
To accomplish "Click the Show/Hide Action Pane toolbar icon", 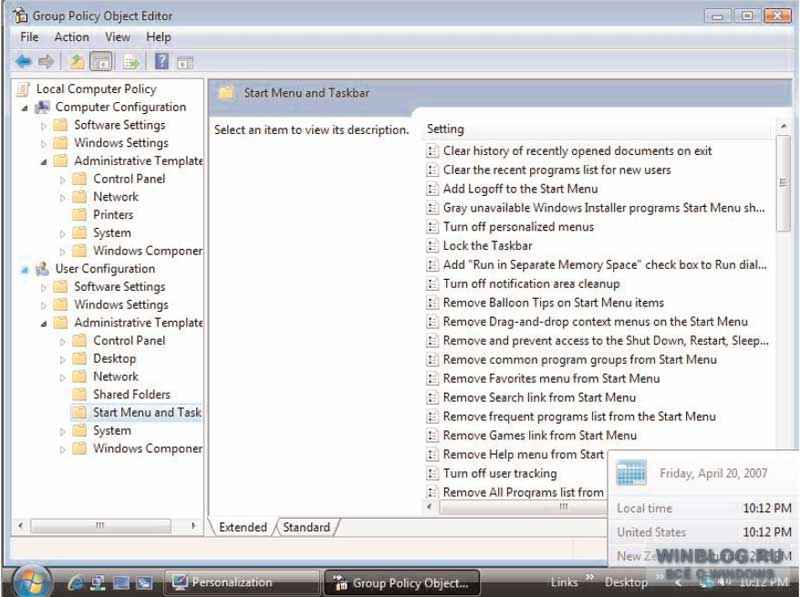I will point(185,63).
